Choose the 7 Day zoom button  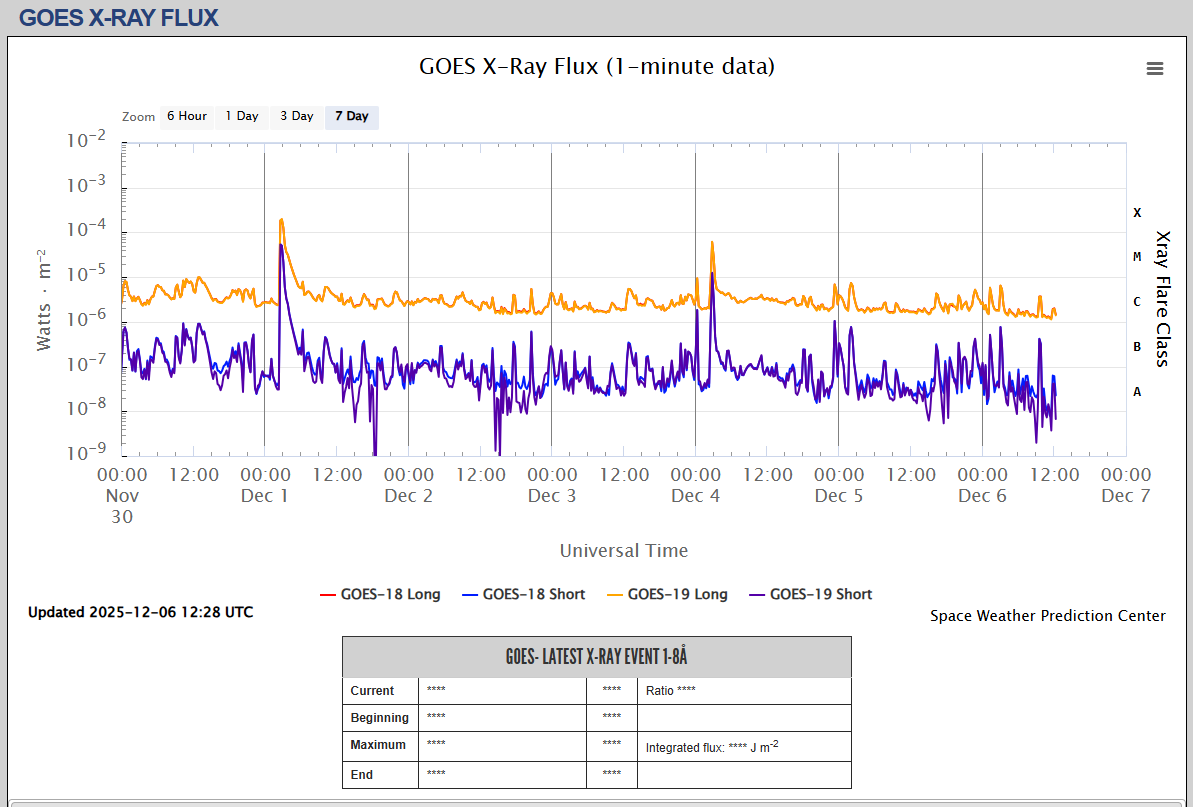coord(352,116)
